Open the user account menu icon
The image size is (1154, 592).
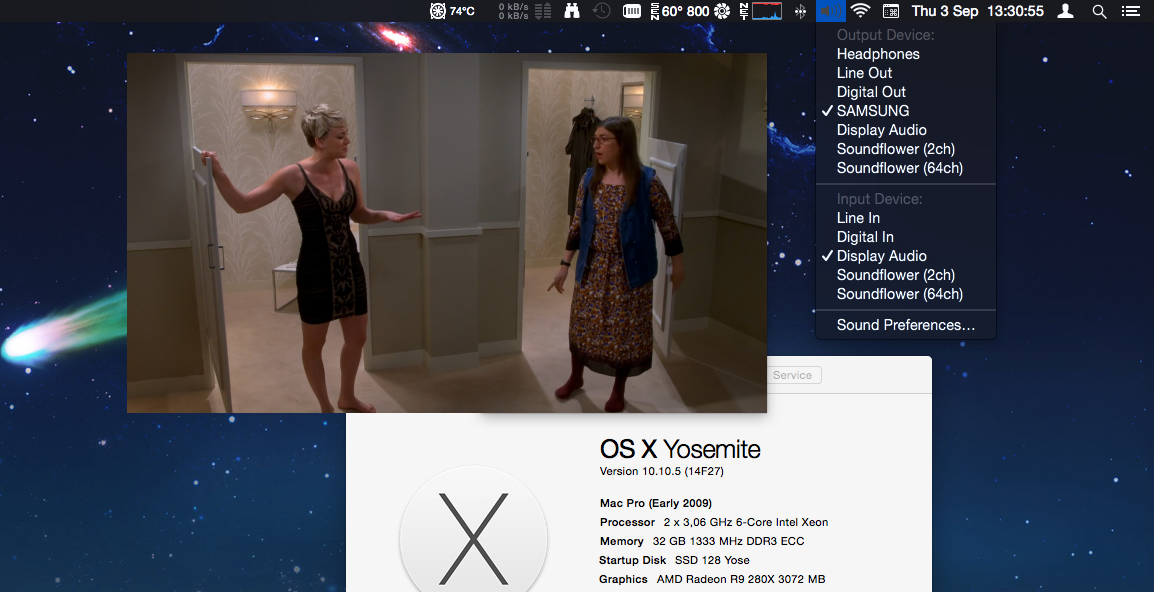click(1065, 11)
